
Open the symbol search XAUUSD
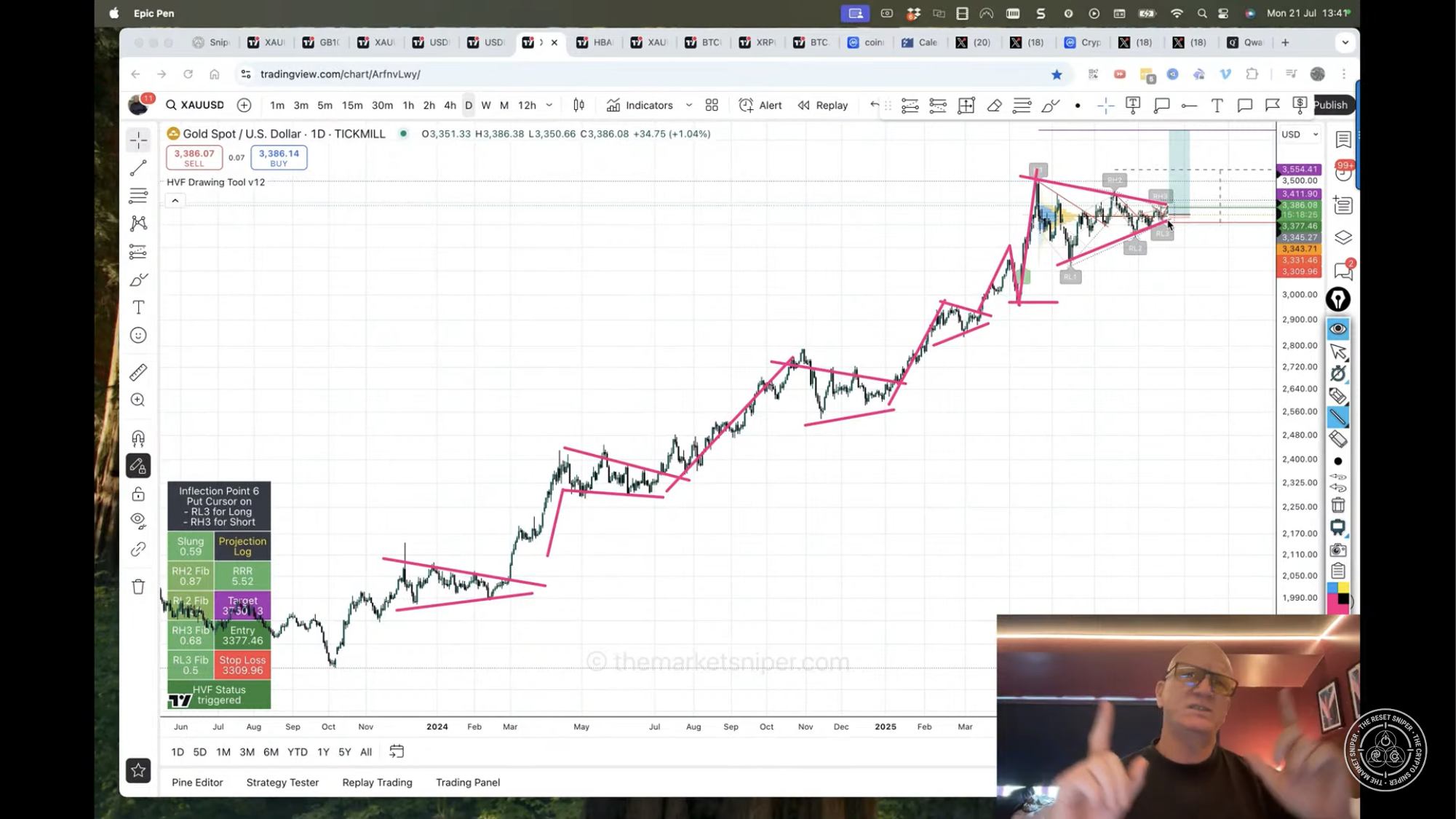[195, 105]
